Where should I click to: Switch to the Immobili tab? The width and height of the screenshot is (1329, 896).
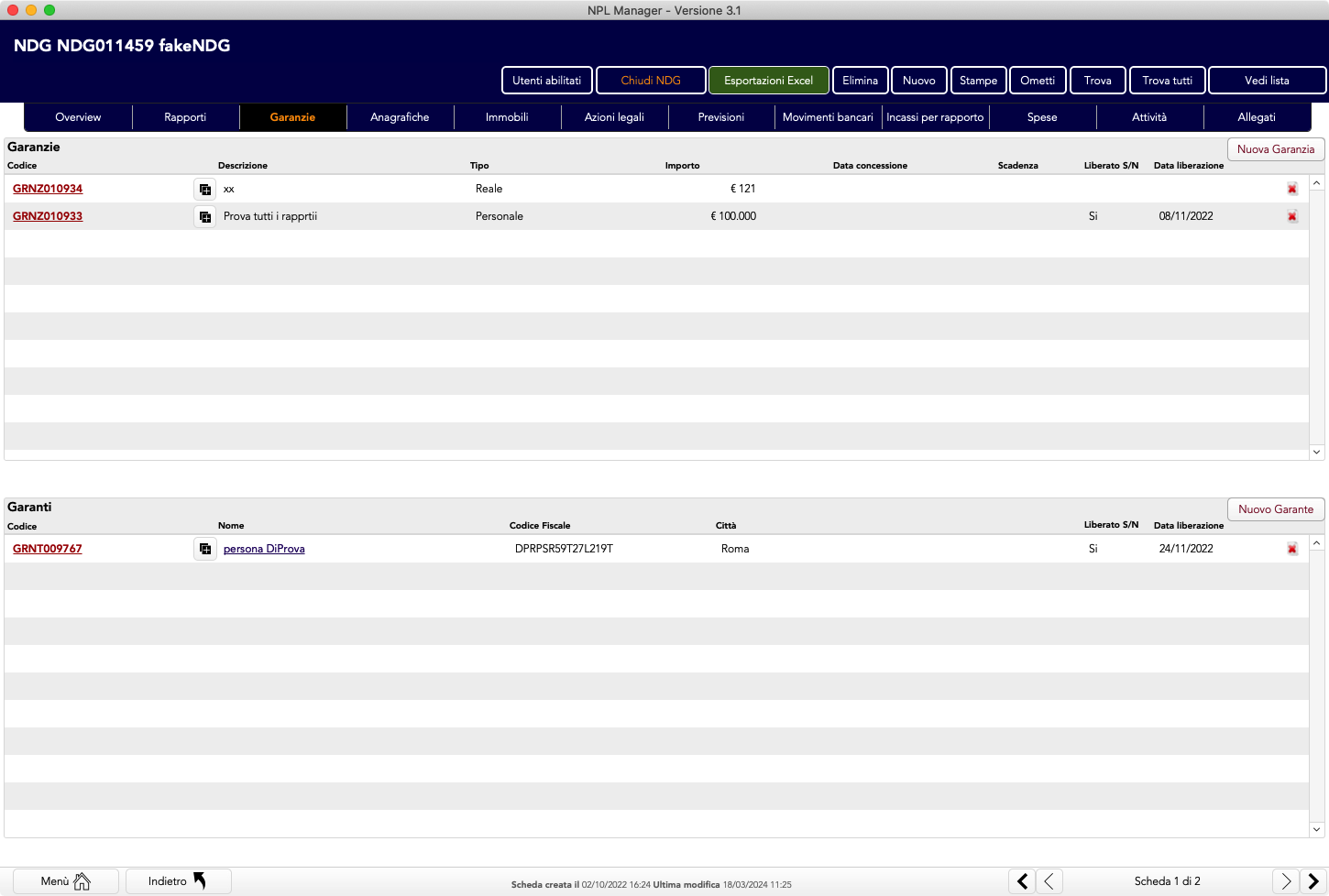coord(507,117)
